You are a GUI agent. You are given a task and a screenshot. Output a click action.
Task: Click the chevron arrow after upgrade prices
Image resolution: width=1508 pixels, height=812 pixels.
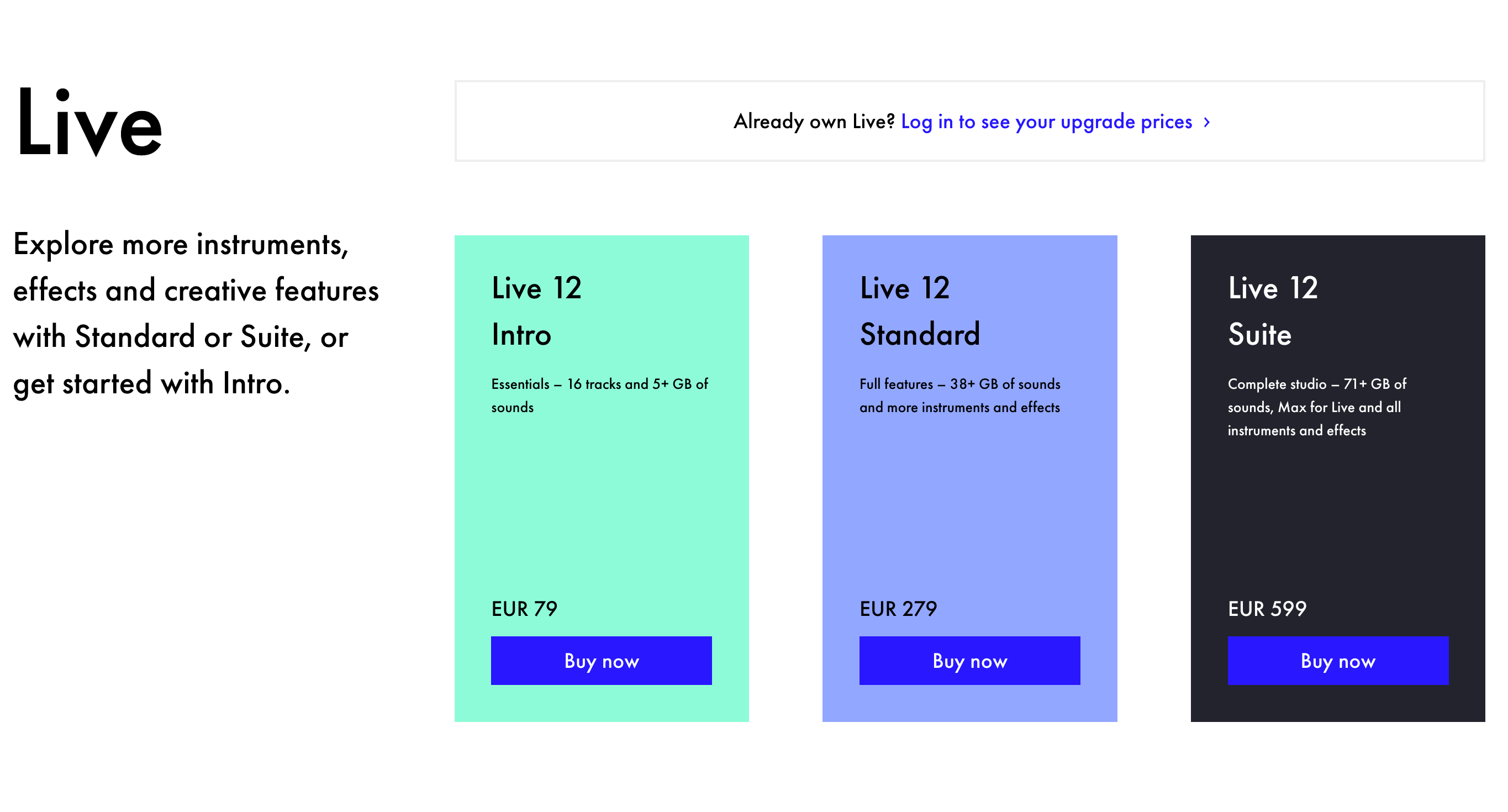pos(1206,123)
